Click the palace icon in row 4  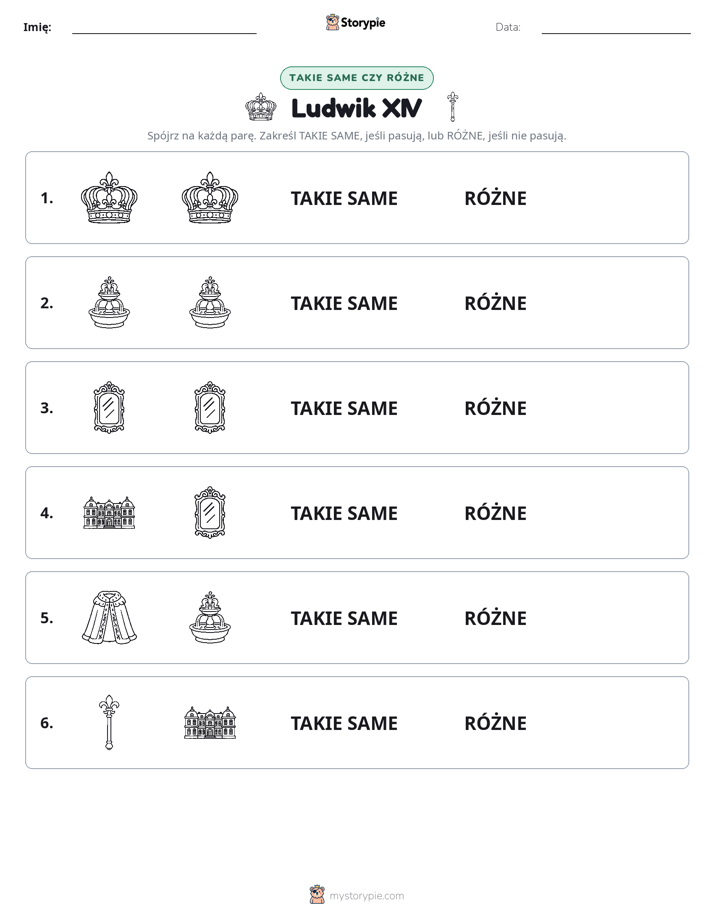click(x=109, y=513)
